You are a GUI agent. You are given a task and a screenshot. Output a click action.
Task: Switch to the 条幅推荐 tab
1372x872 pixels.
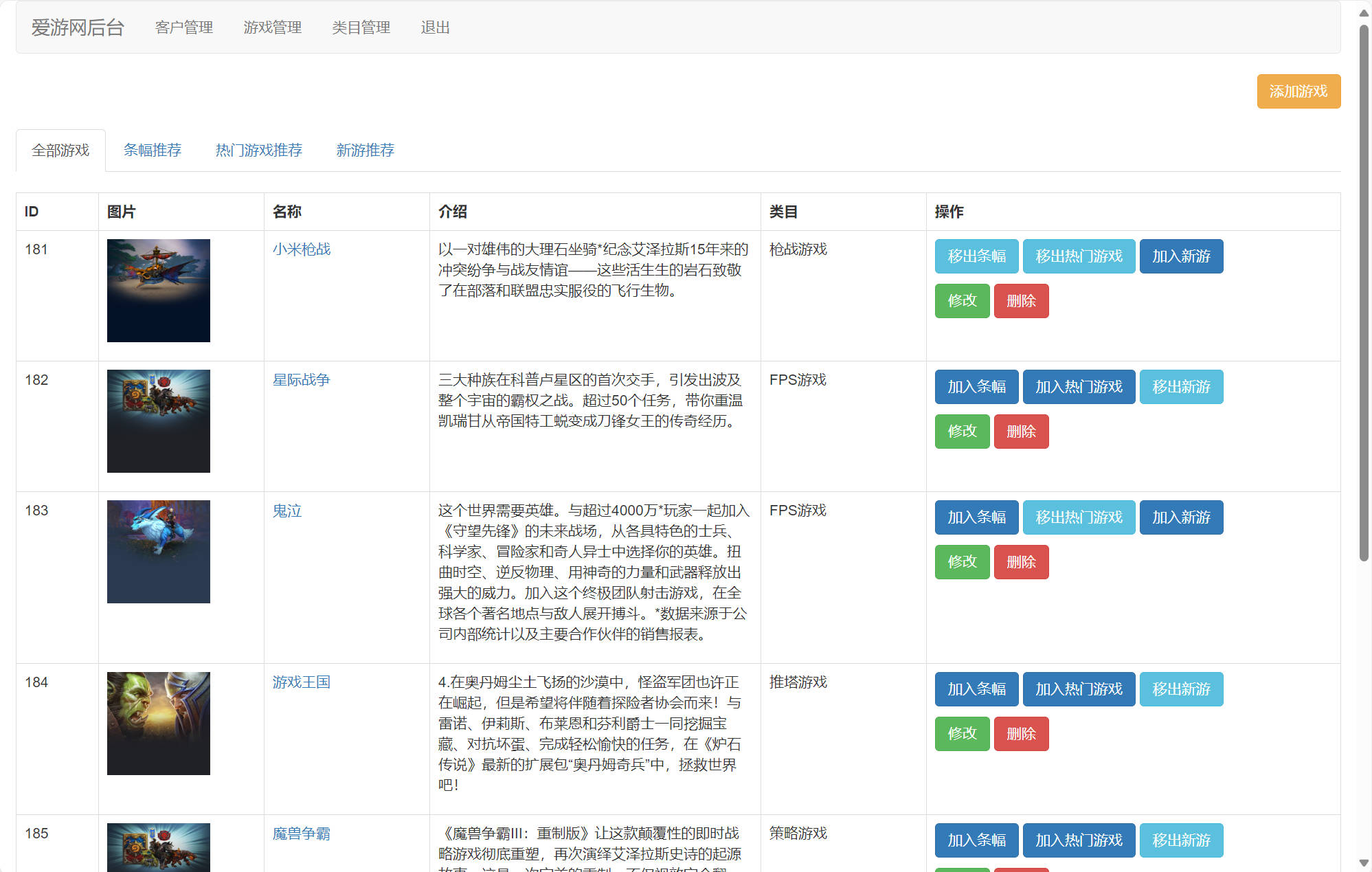[152, 150]
